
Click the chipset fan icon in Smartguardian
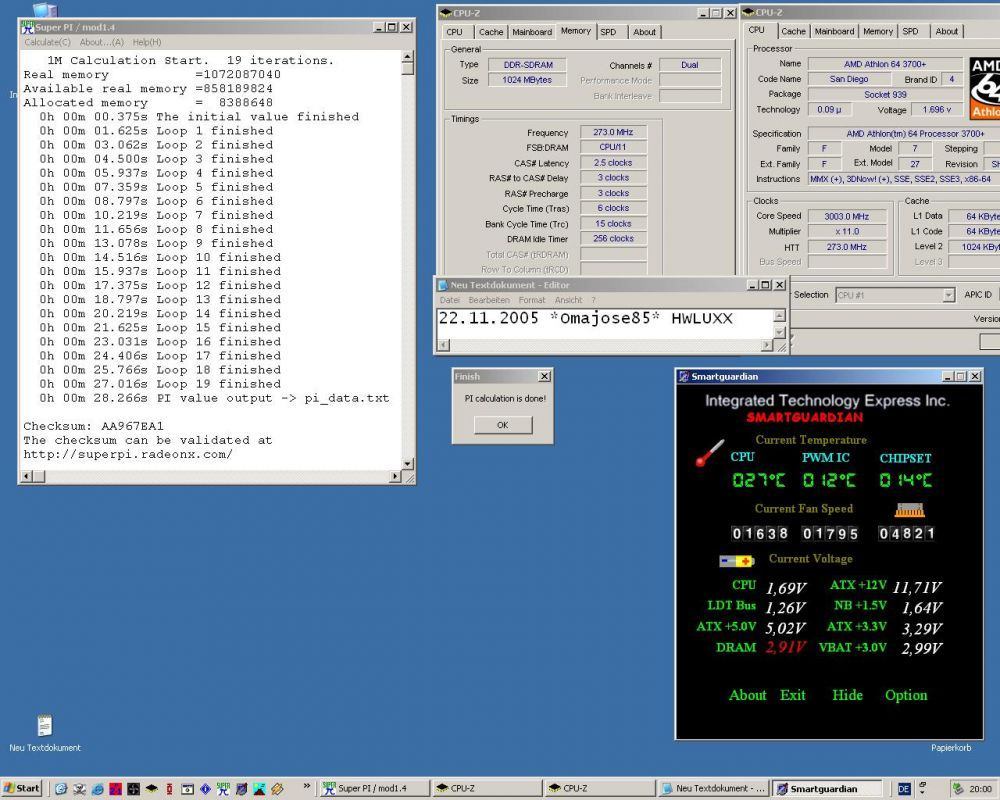tap(910, 510)
